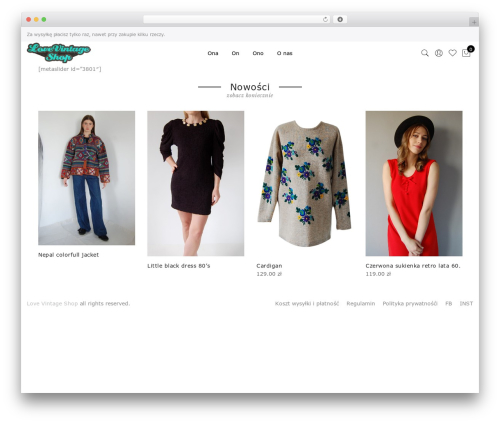Open the On menu item

click(235, 53)
